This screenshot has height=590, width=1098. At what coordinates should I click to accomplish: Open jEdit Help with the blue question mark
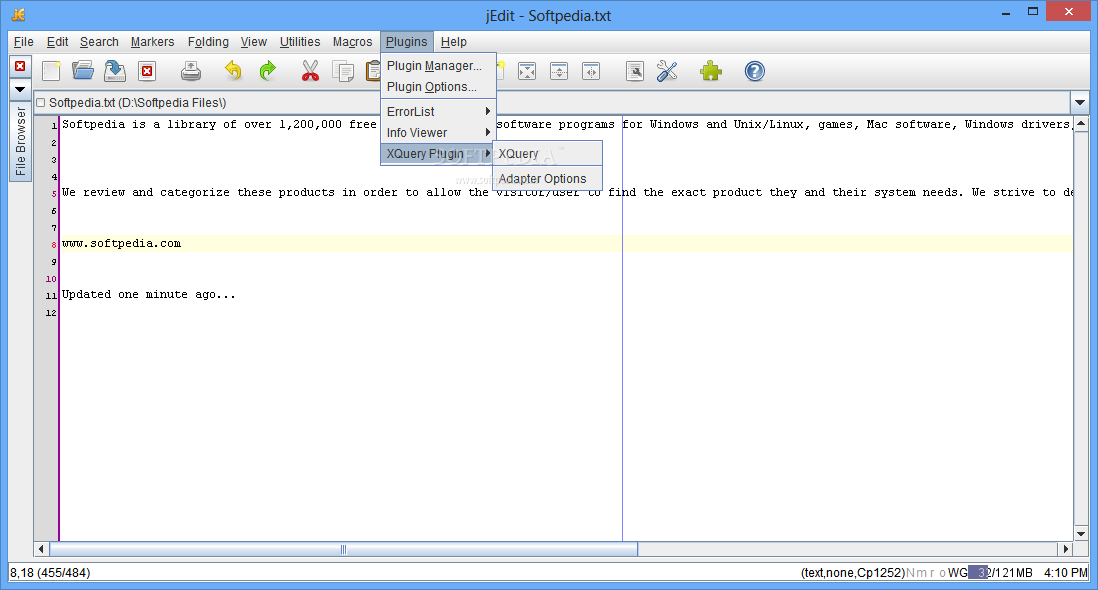point(755,71)
